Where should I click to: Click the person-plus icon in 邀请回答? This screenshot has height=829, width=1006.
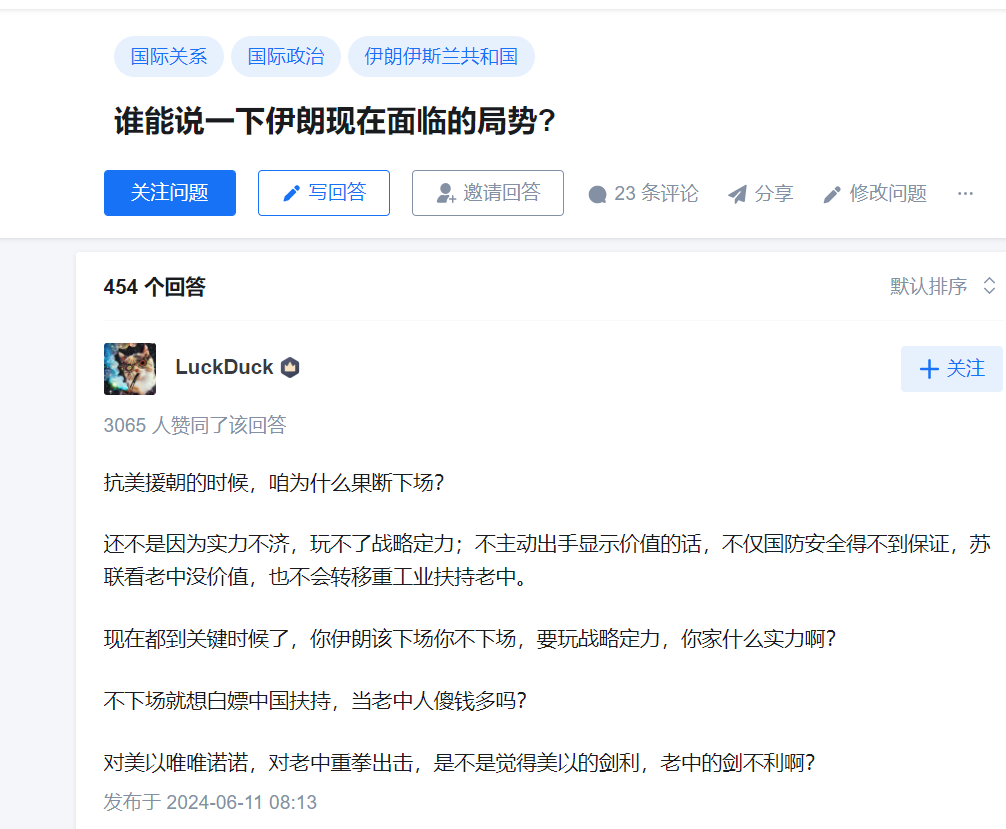pos(446,193)
